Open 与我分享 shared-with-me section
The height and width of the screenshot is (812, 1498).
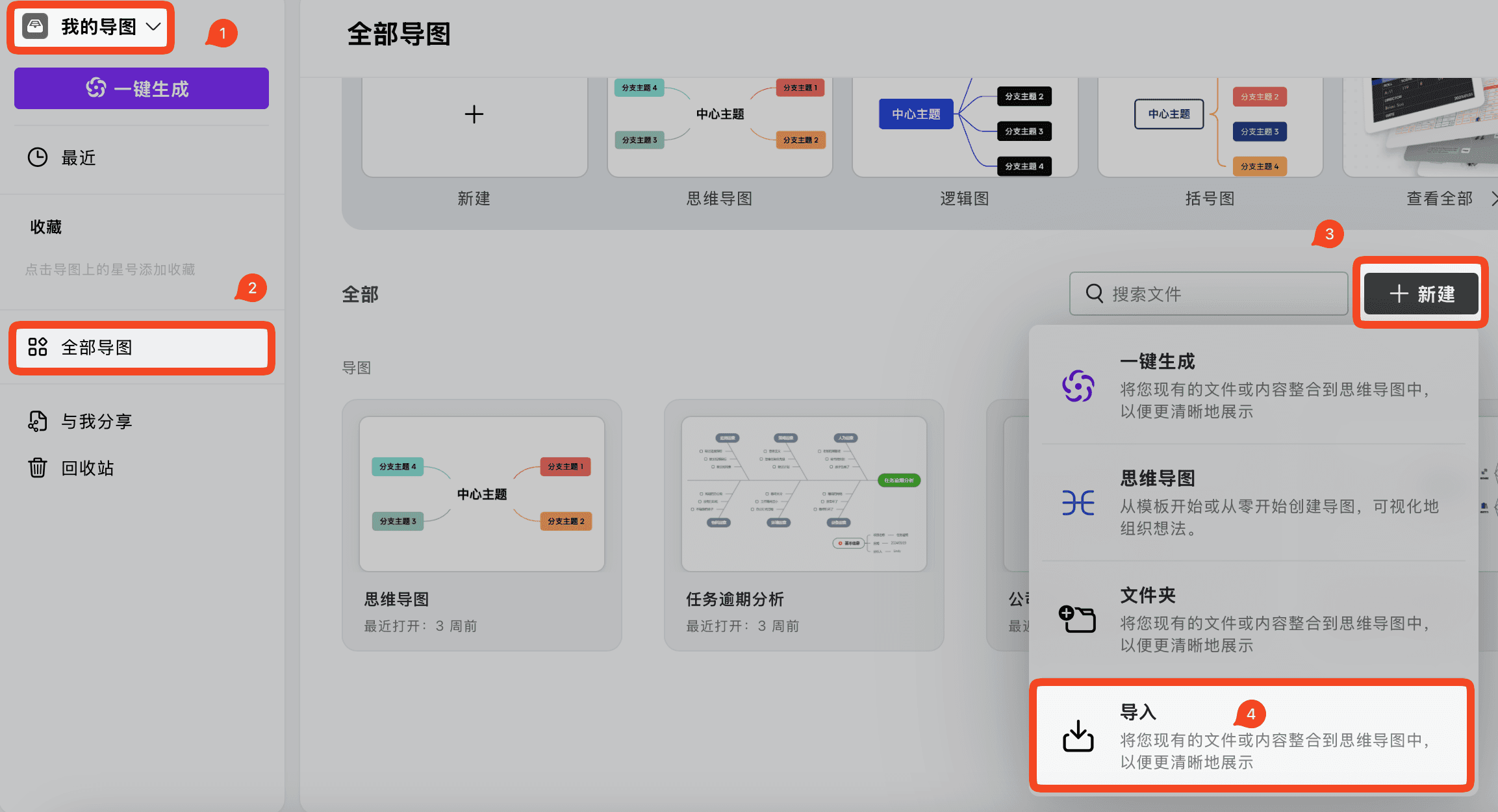96,422
